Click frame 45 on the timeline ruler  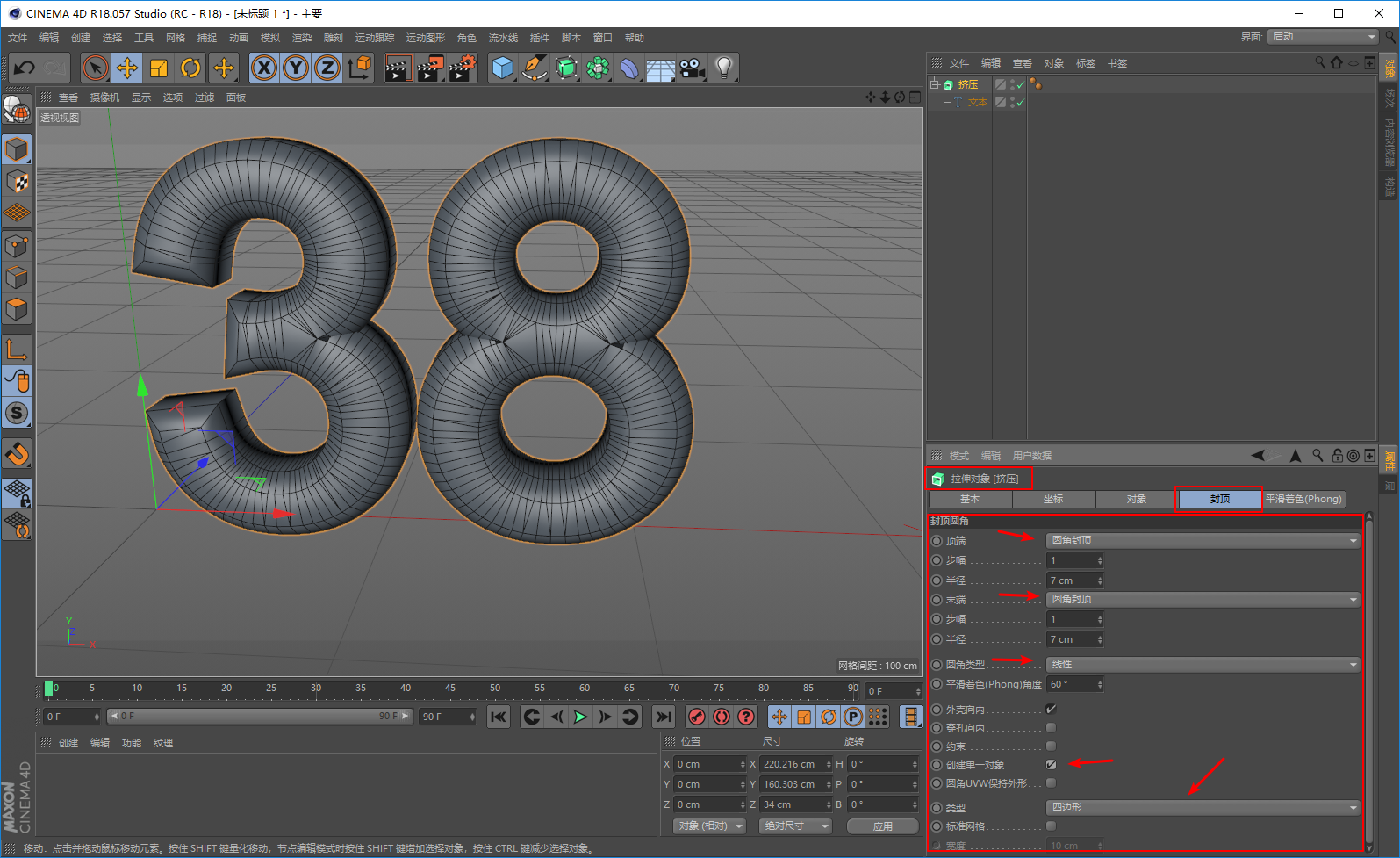(450, 689)
